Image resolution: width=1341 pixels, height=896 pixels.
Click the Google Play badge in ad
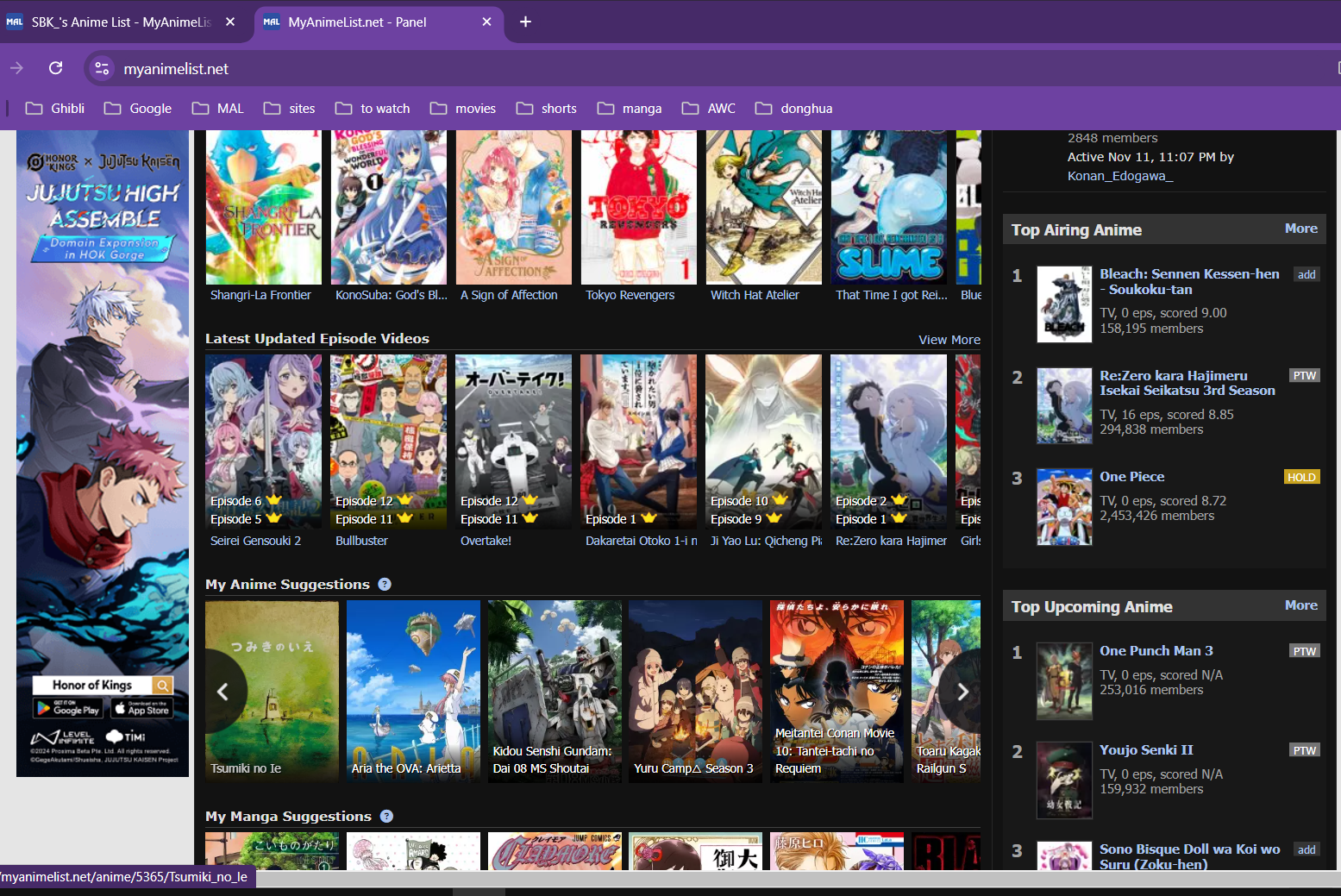coord(67,708)
